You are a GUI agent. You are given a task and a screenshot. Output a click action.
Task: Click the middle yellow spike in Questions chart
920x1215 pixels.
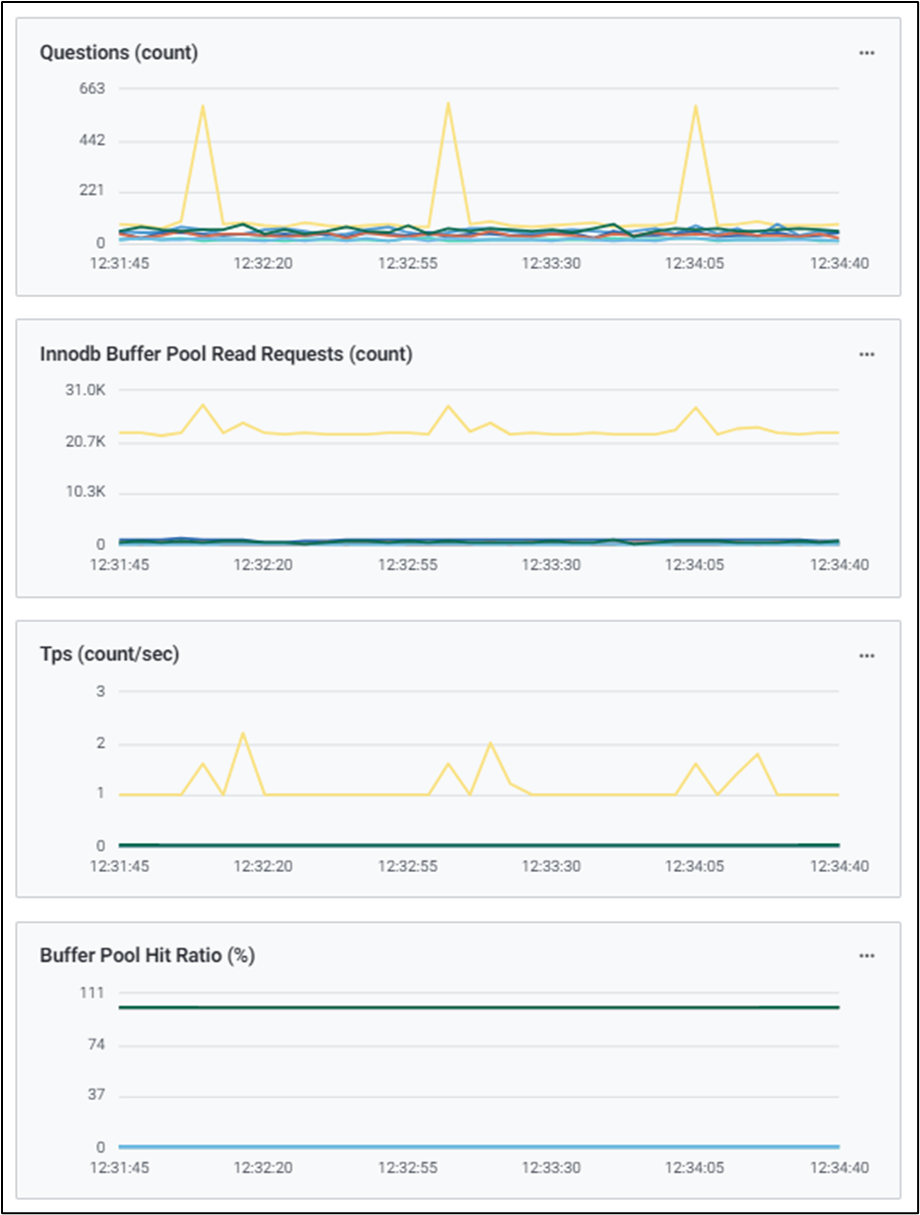[x=448, y=104]
